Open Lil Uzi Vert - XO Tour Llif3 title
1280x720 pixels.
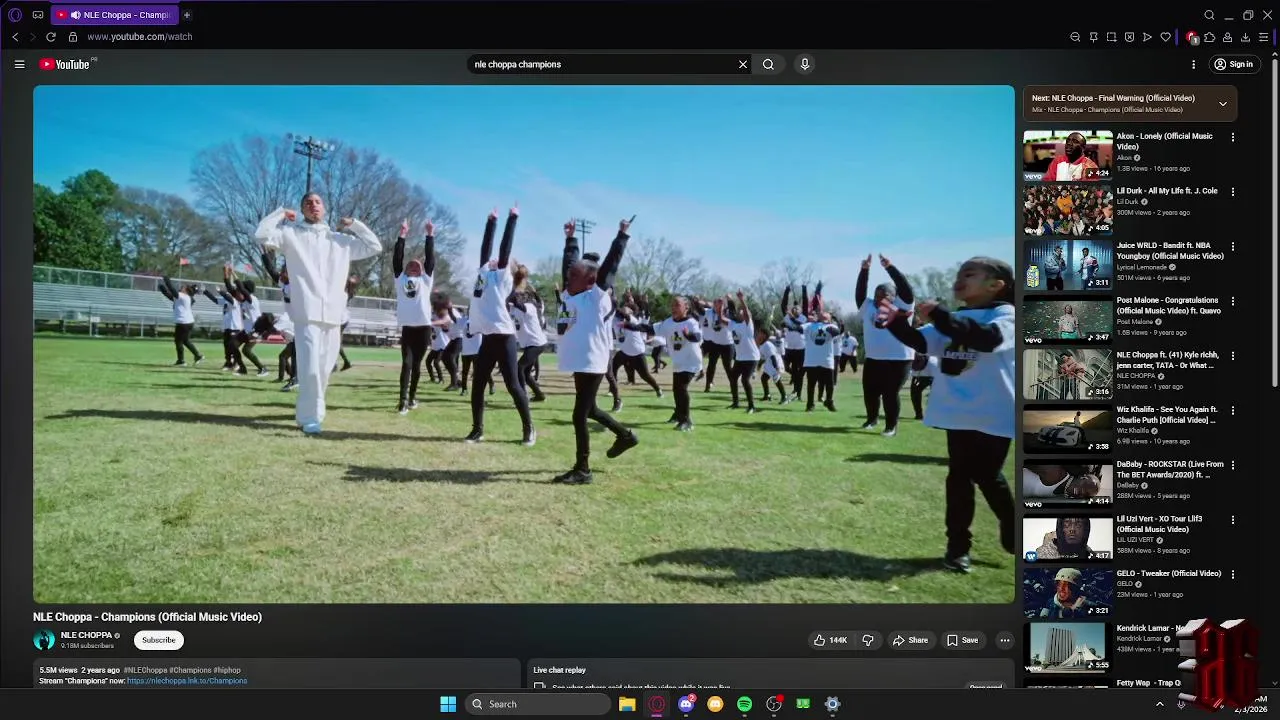coord(1160,524)
